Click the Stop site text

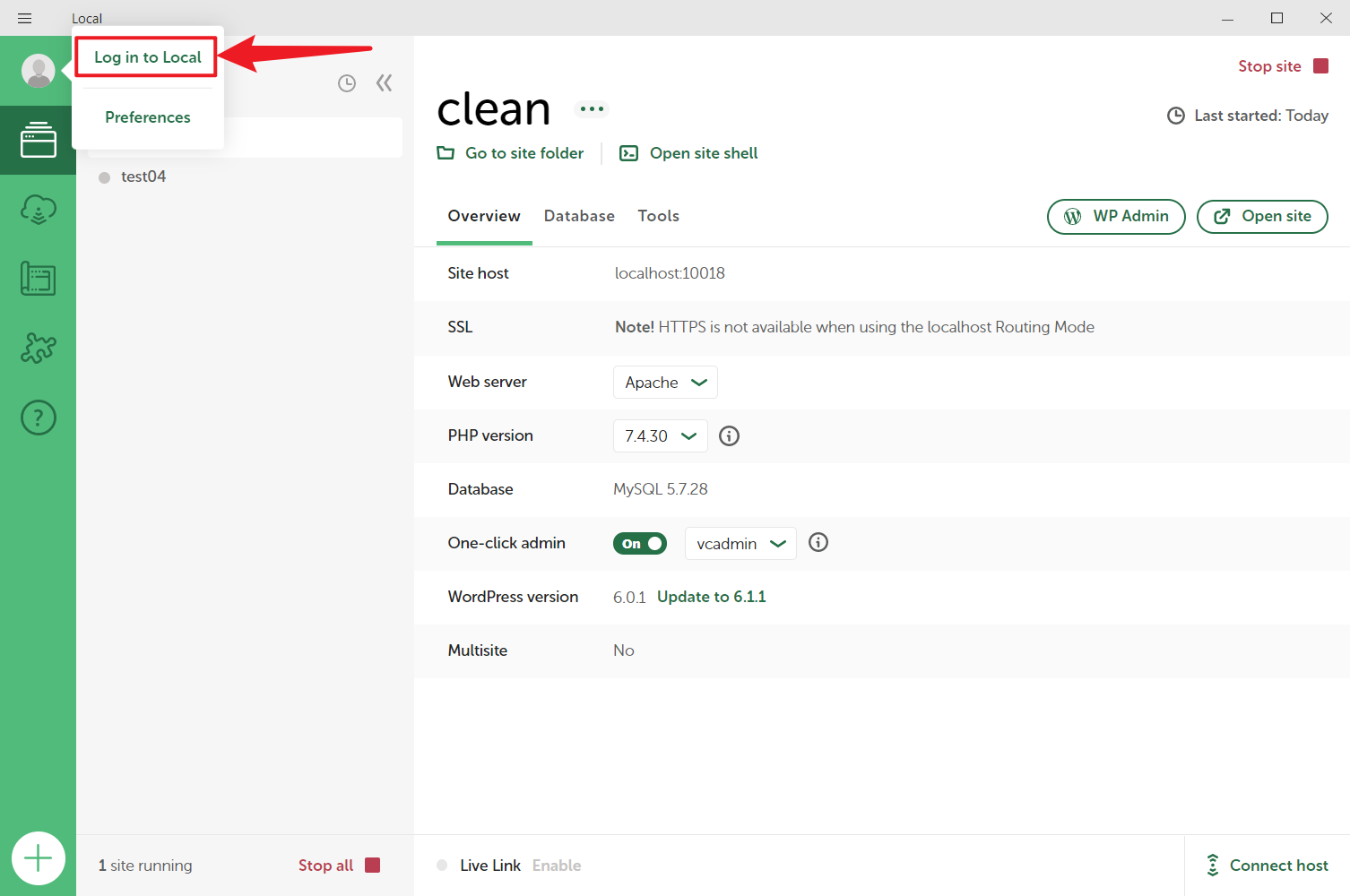pyautogui.click(x=1269, y=66)
